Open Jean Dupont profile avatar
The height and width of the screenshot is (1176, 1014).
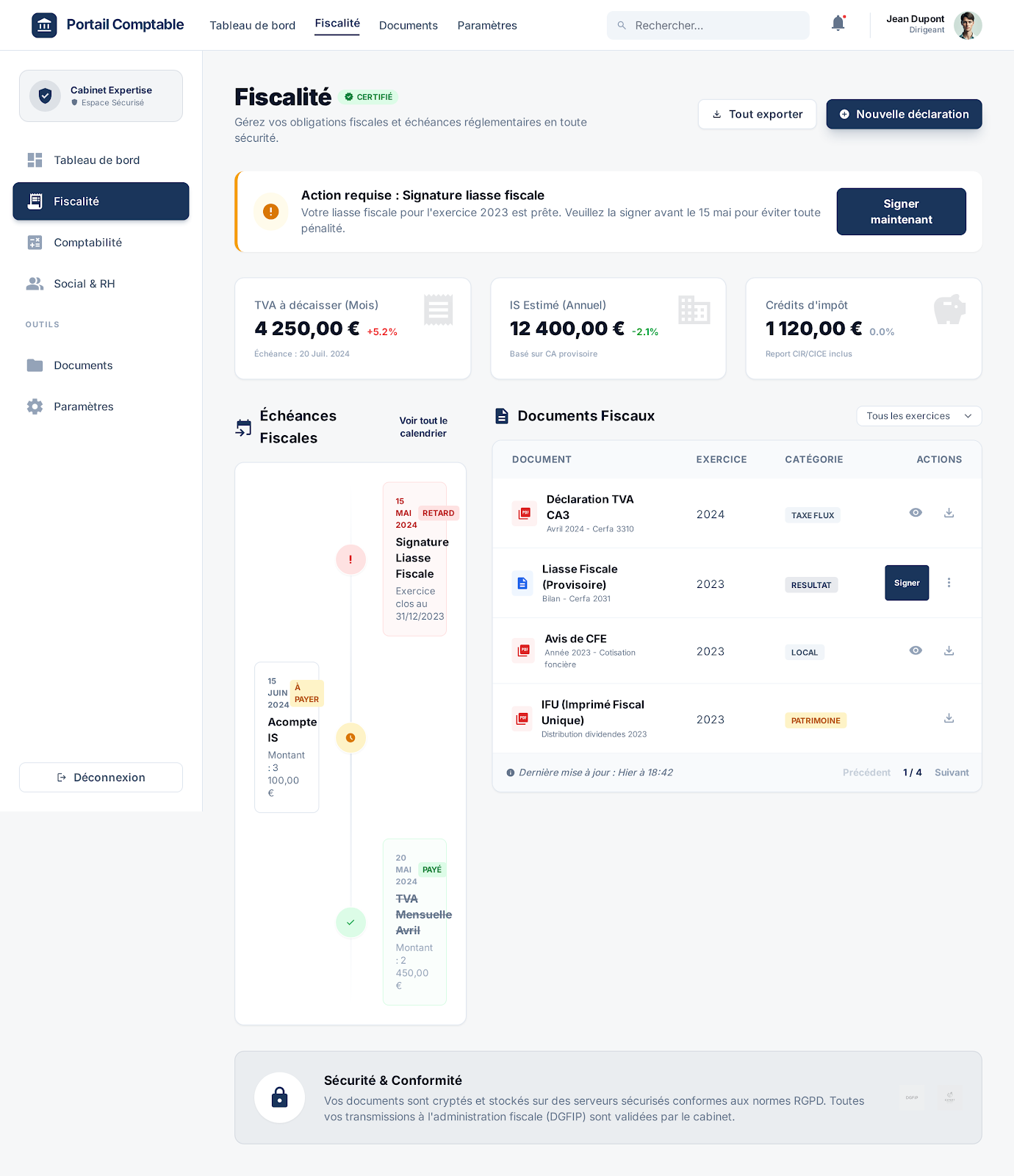tap(968, 25)
